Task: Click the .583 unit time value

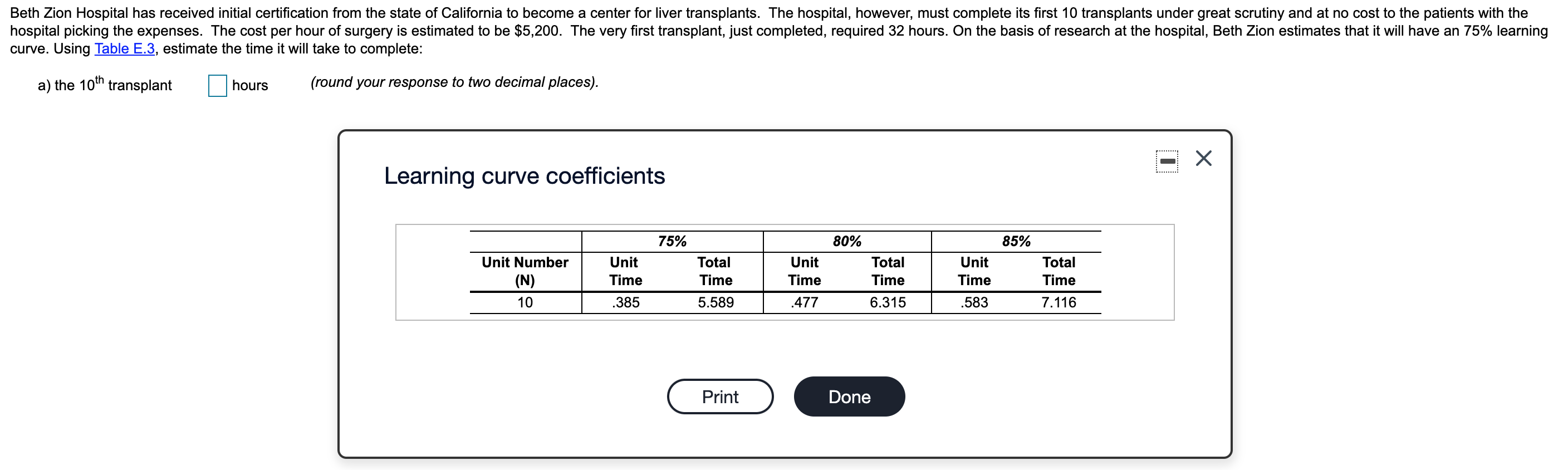Action: click(974, 302)
